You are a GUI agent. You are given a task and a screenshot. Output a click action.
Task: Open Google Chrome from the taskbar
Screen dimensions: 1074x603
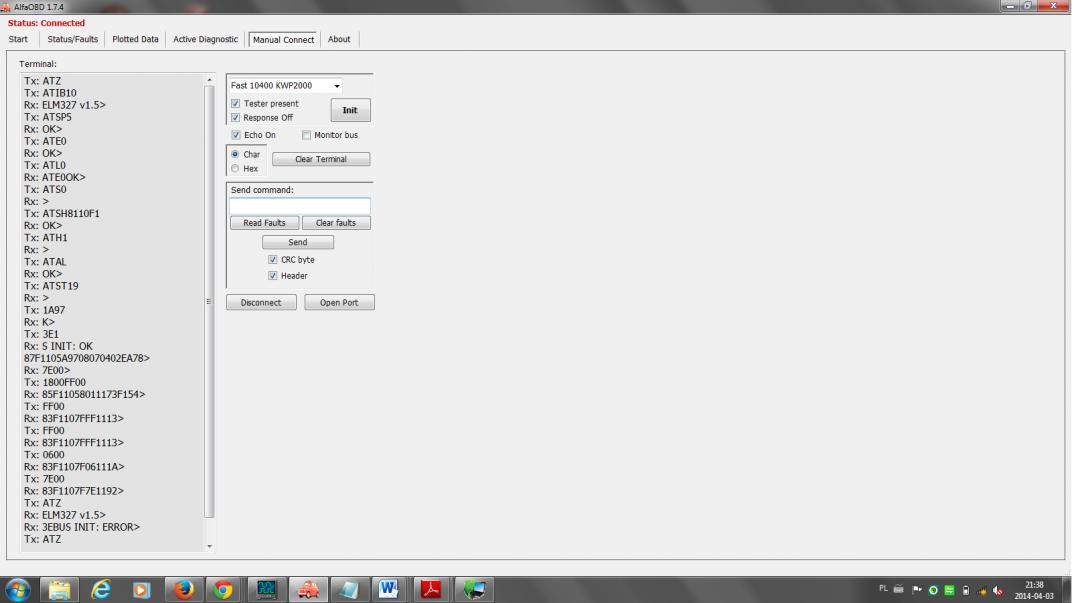(223, 590)
